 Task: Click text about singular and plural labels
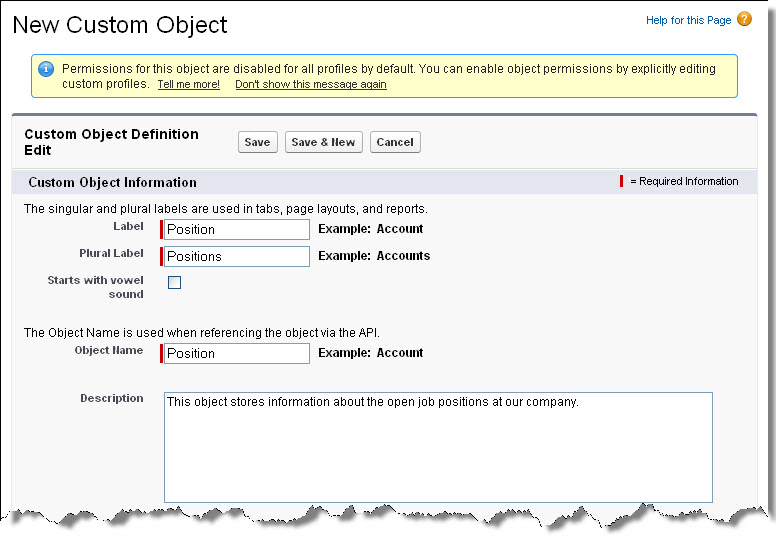click(x=226, y=209)
